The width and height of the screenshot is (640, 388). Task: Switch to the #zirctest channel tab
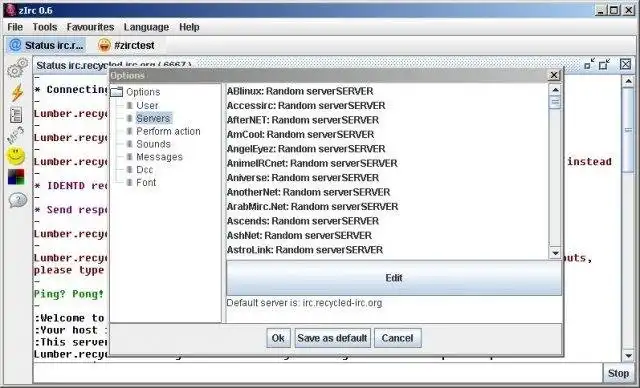(126, 45)
